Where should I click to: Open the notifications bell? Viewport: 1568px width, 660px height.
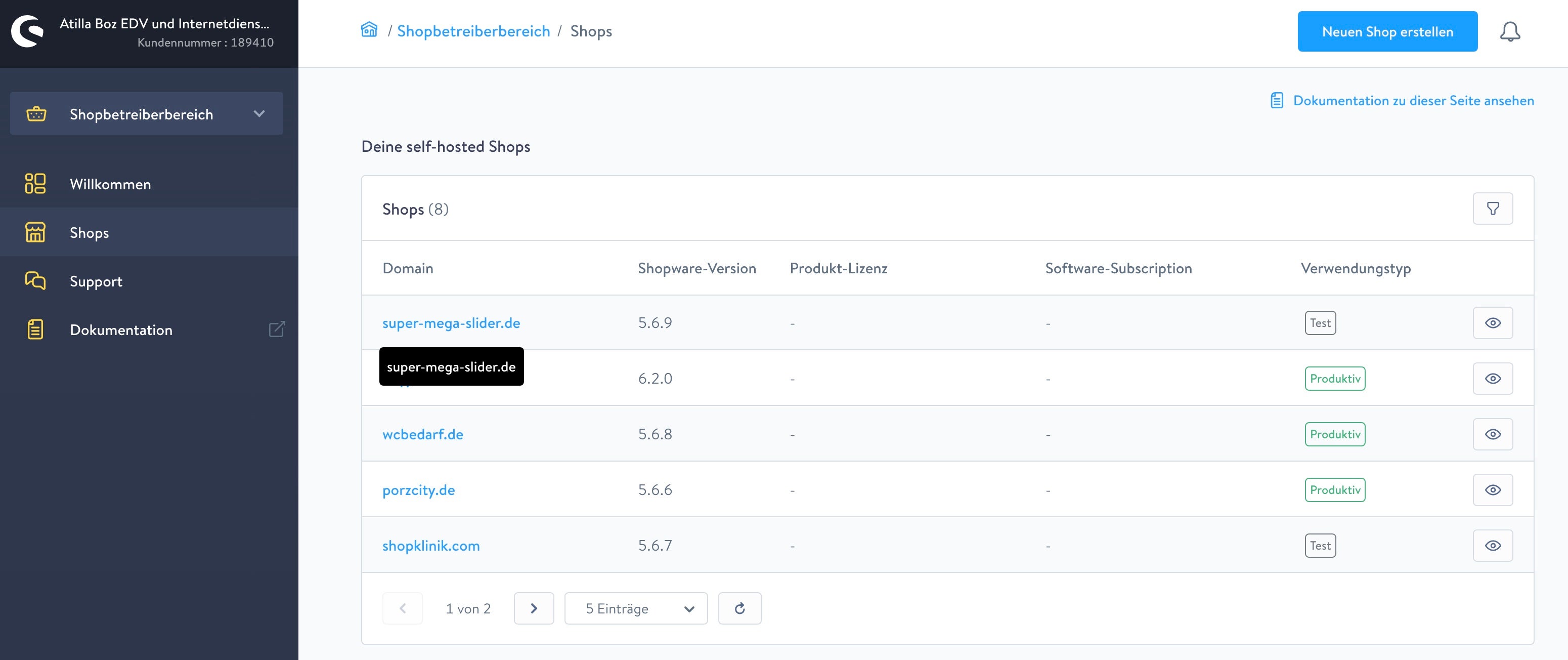(x=1509, y=32)
